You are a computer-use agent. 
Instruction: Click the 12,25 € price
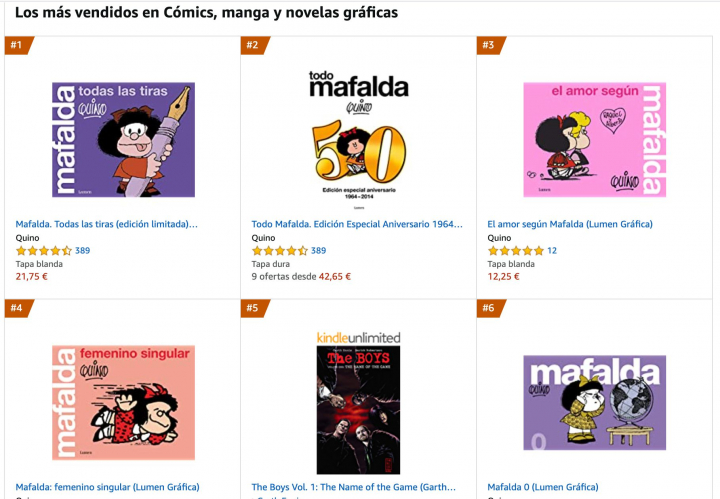[x=503, y=276]
